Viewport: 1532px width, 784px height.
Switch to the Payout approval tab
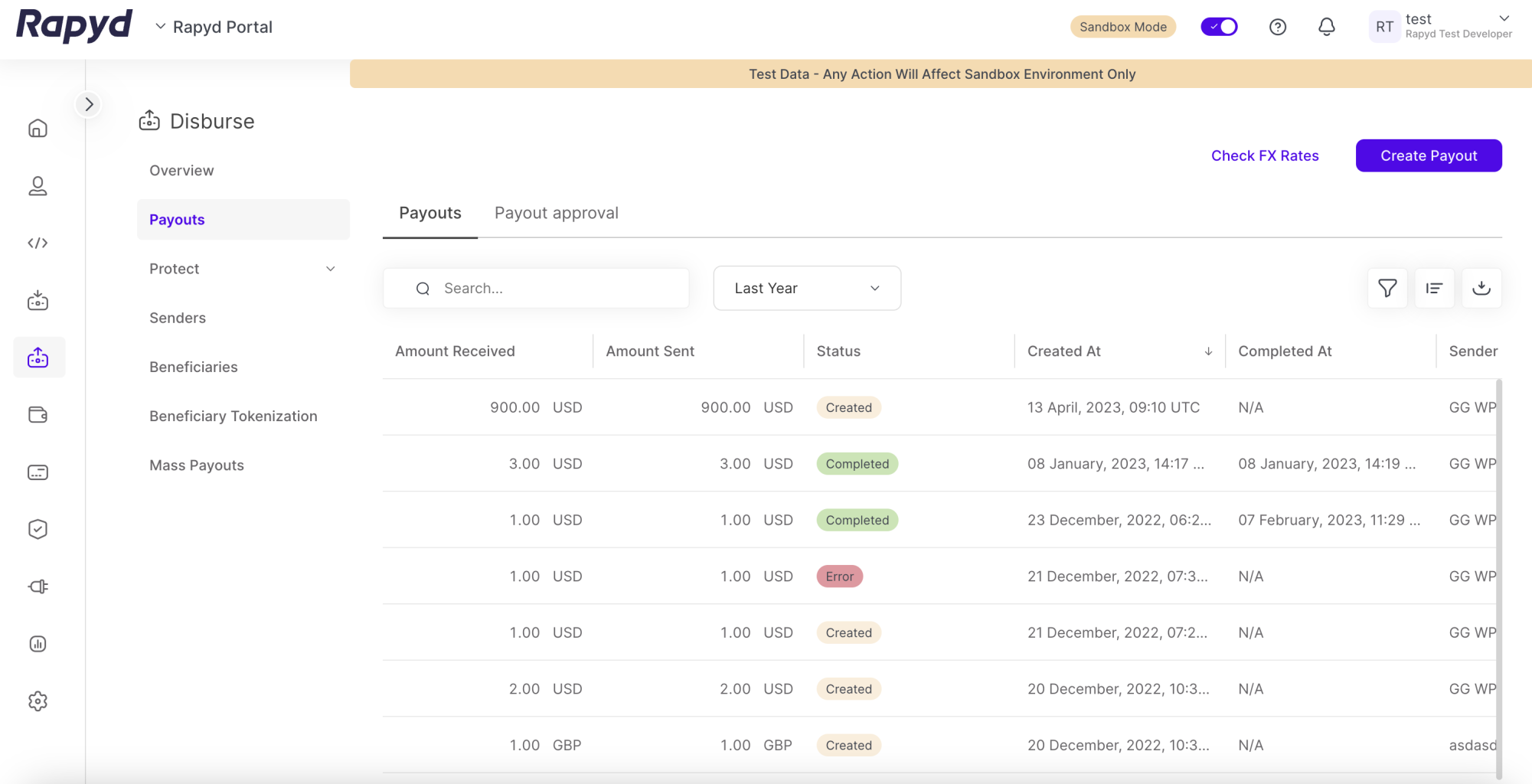tap(556, 213)
